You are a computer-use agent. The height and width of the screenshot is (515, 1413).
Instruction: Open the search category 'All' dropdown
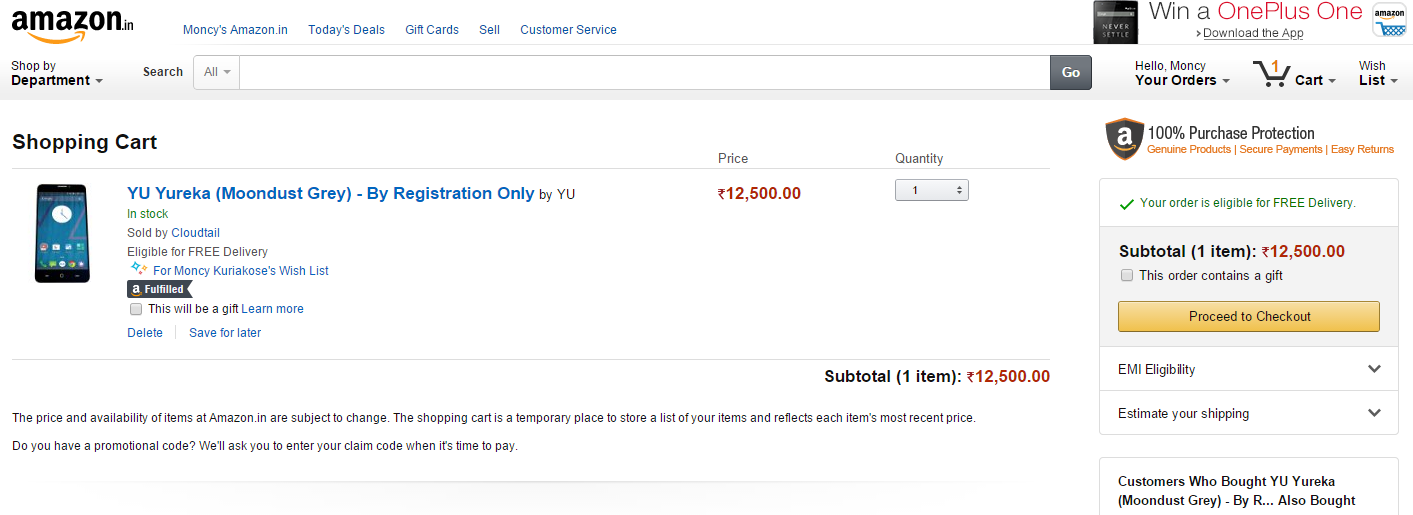click(217, 72)
